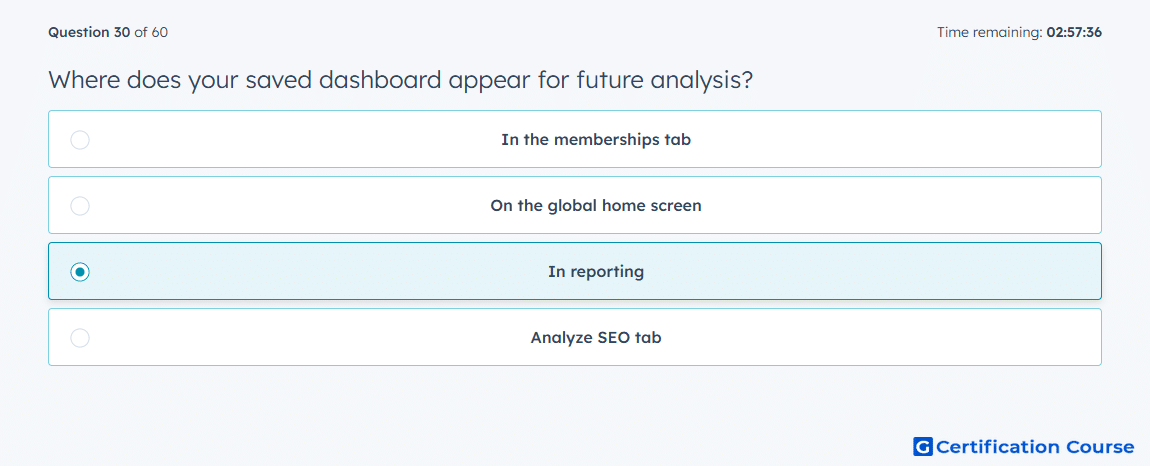The width and height of the screenshot is (1150, 466).
Task: Click the 'Question 30' counter label
Action: point(89,32)
